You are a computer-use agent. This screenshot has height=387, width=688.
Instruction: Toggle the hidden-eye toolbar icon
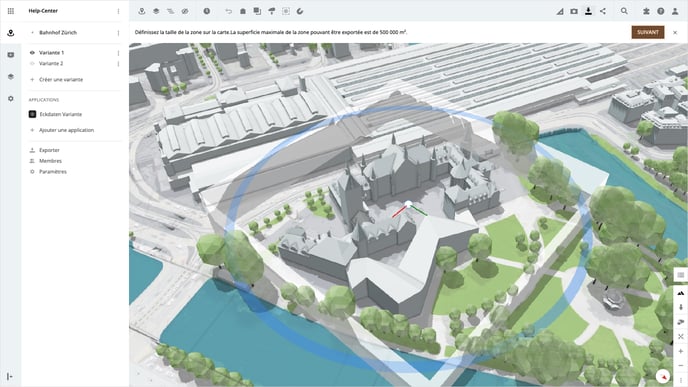coord(185,11)
